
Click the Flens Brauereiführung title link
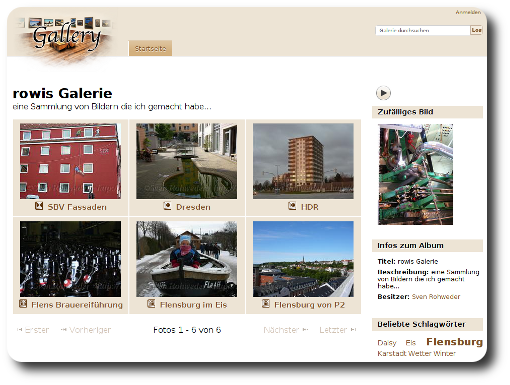[77, 305]
